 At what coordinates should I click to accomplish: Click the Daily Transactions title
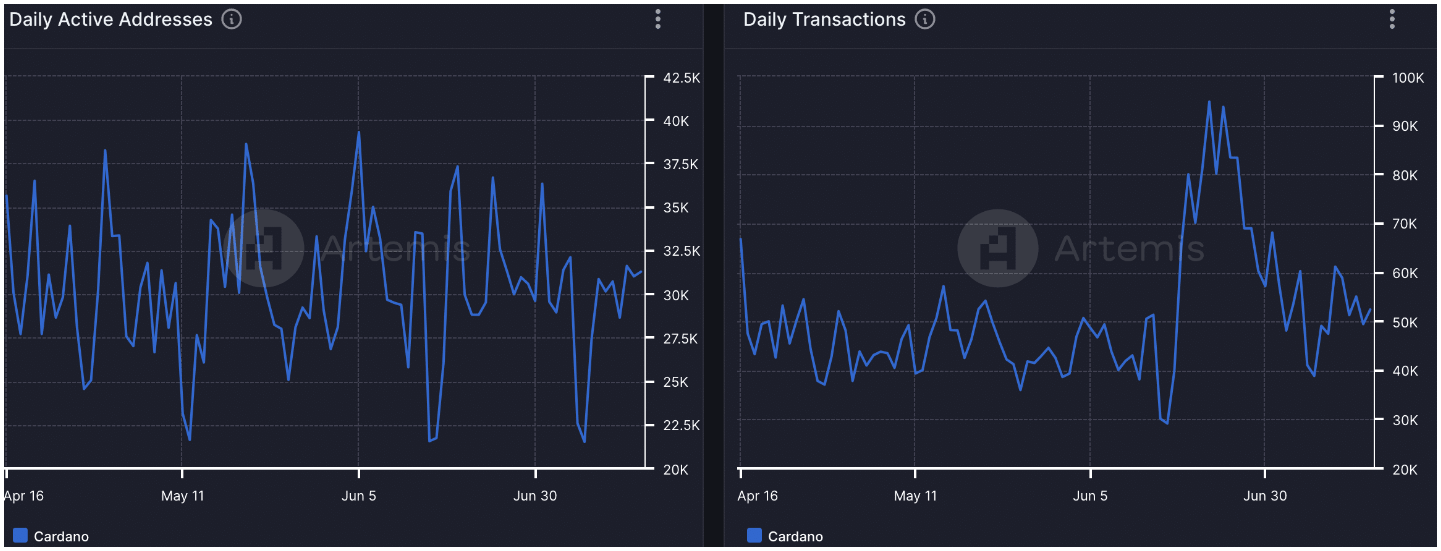825,19
